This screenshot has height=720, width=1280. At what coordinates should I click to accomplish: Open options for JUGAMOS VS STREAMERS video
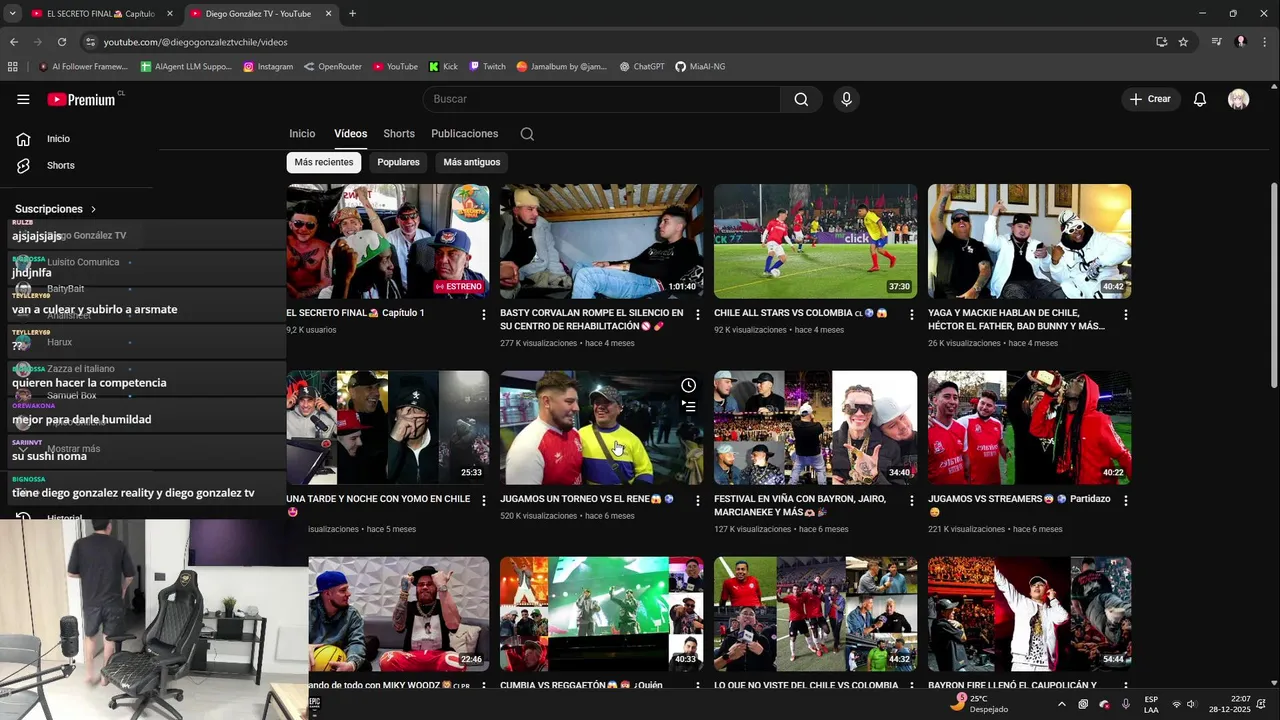tap(1125, 500)
